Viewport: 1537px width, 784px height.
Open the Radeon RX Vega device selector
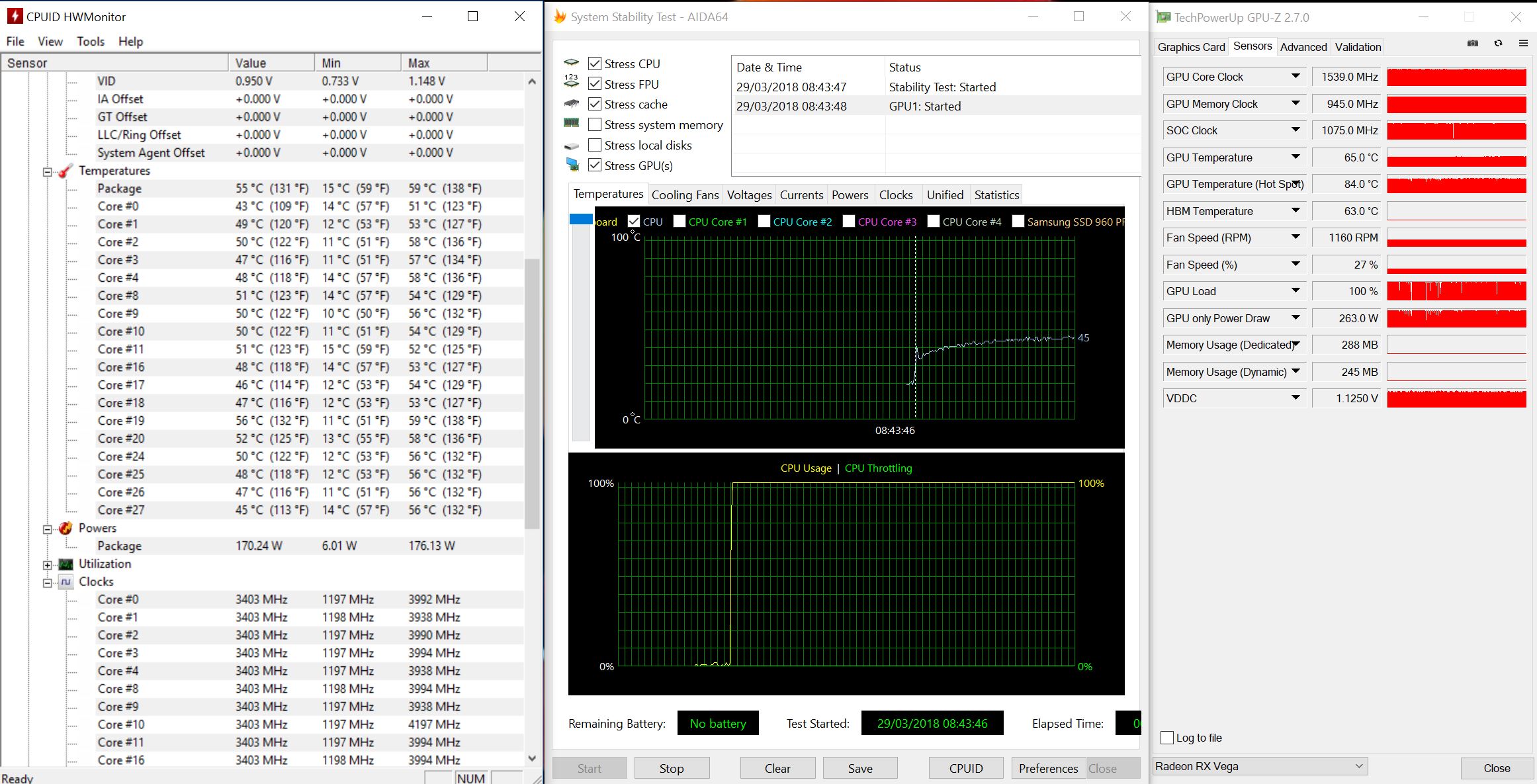1260,766
